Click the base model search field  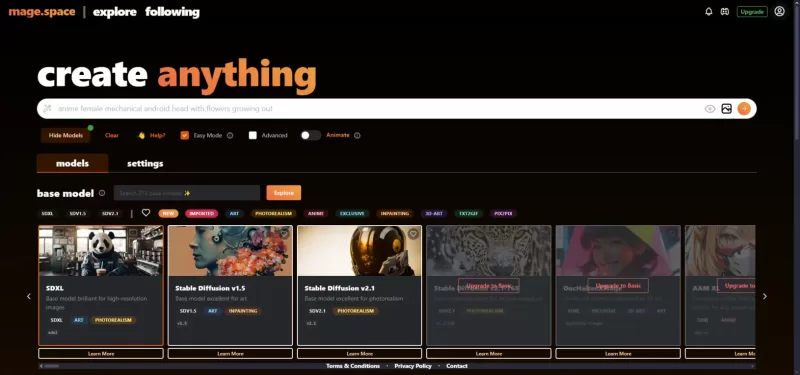[187, 193]
